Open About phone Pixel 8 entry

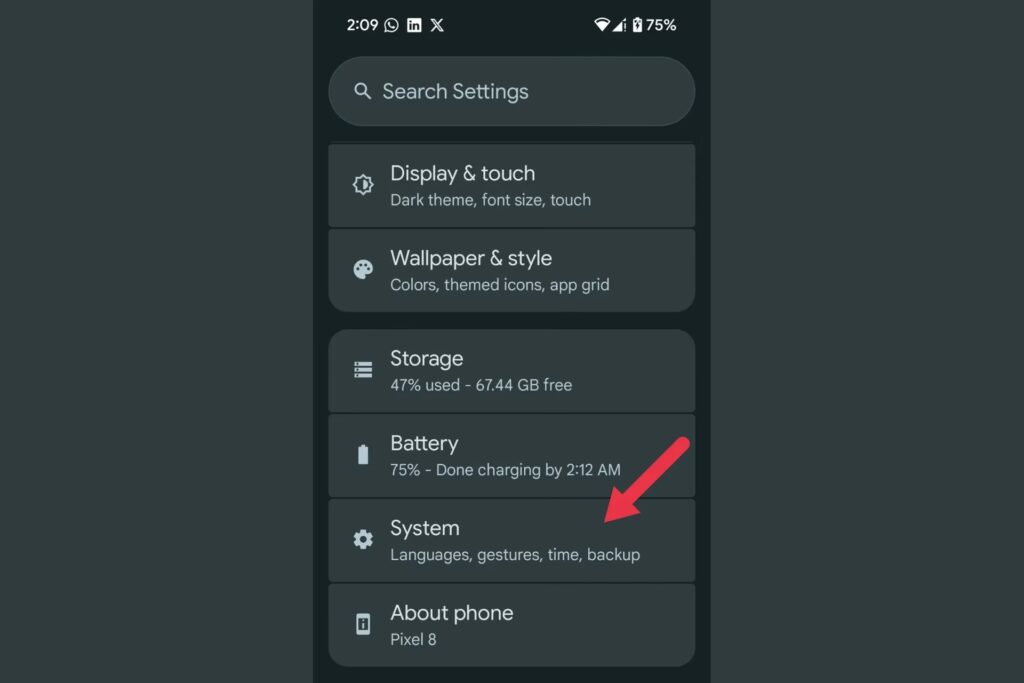(511, 625)
